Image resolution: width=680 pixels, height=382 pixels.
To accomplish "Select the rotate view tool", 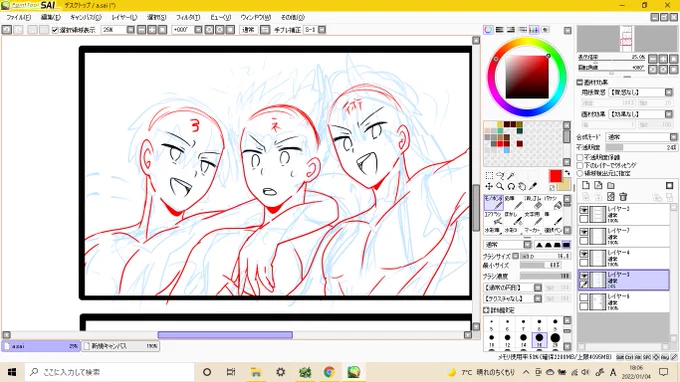I will [x=511, y=186].
